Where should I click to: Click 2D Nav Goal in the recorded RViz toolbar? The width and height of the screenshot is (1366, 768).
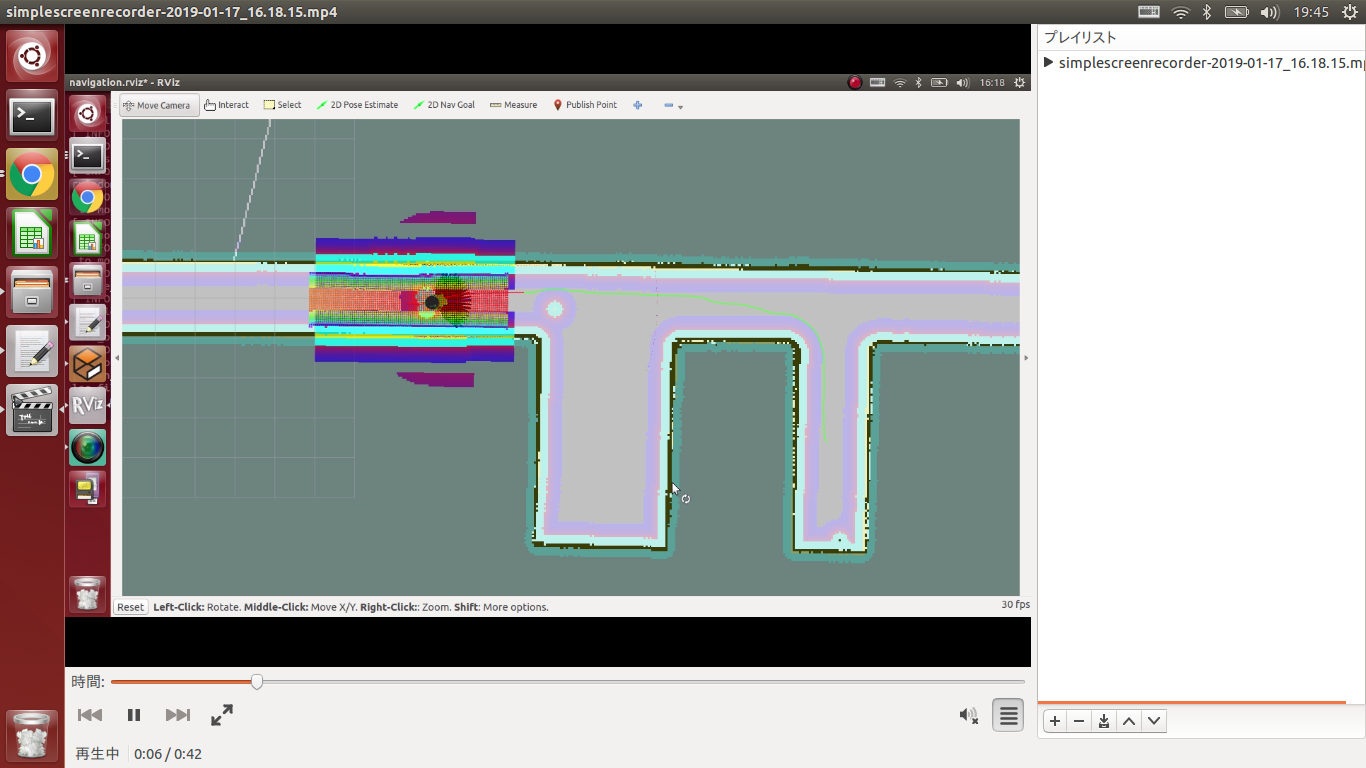pos(444,105)
